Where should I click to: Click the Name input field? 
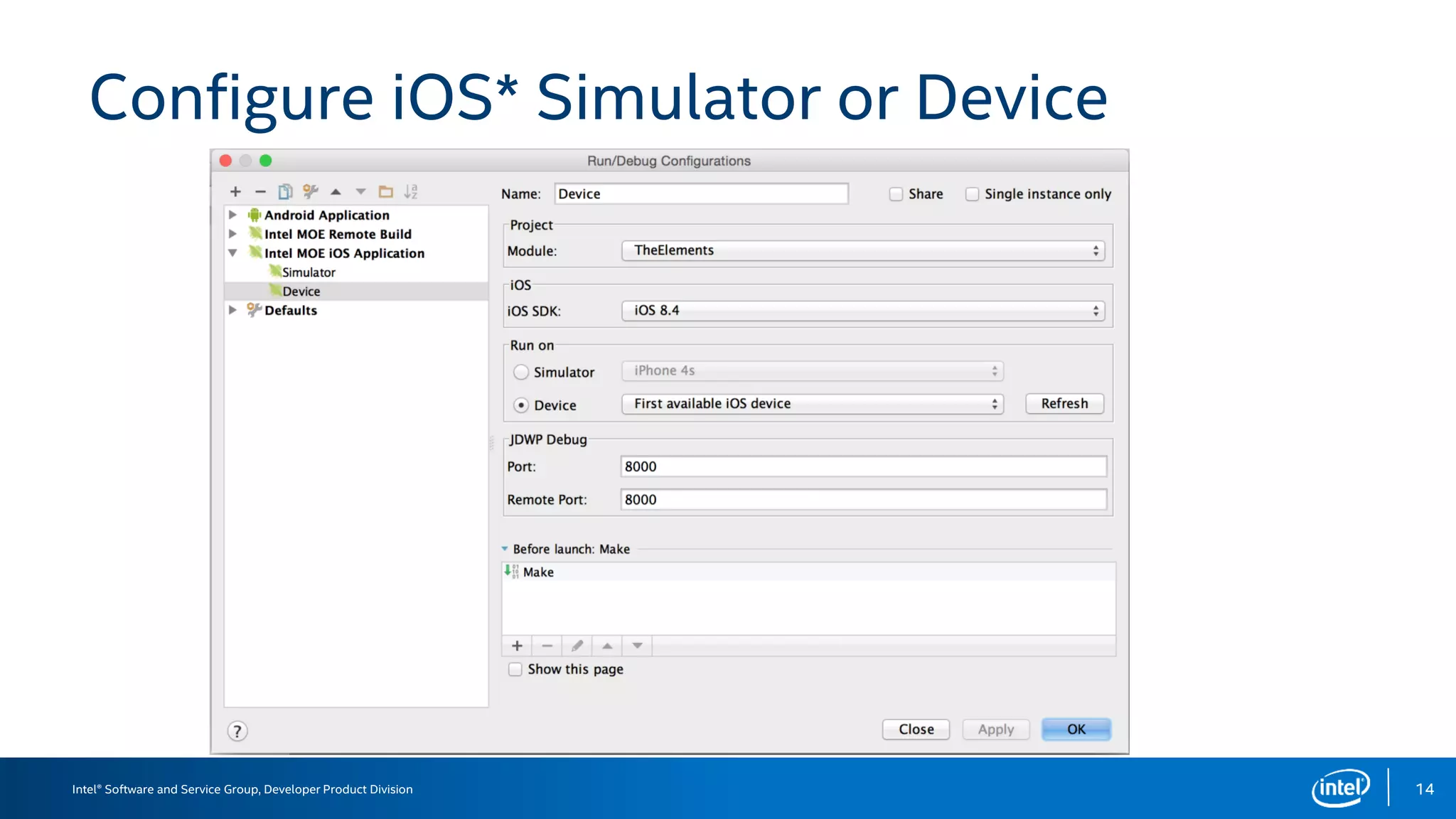(701, 194)
